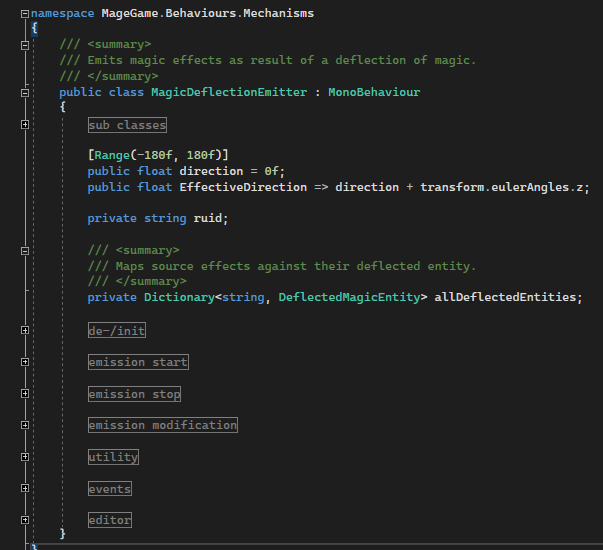Click the collapsed 'sub classes' label box
This screenshot has width=603, height=550.
(x=126, y=125)
